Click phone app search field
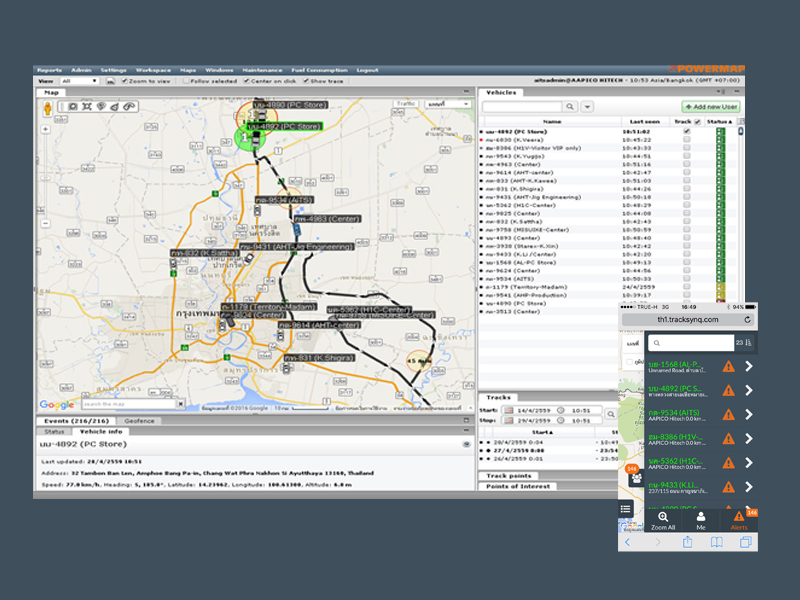This screenshot has width=800, height=600. (691, 343)
